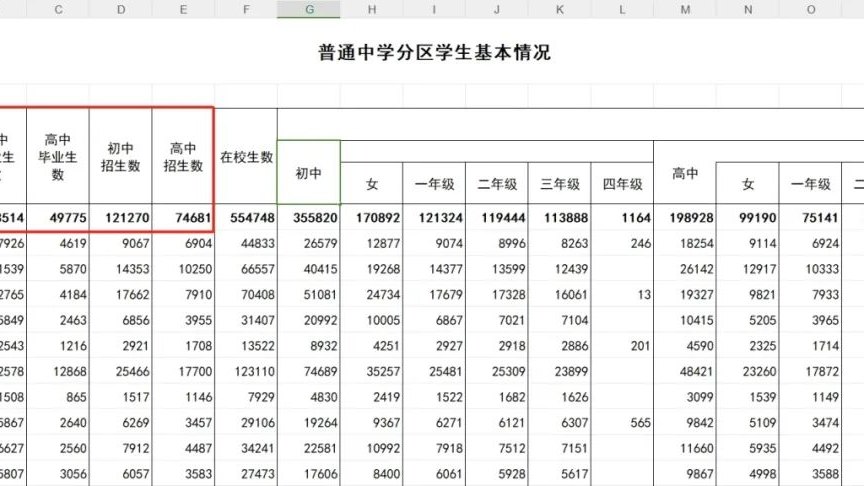Image resolution: width=864 pixels, height=486 pixels.
Task: Select column K header
Action: point(560,9)
